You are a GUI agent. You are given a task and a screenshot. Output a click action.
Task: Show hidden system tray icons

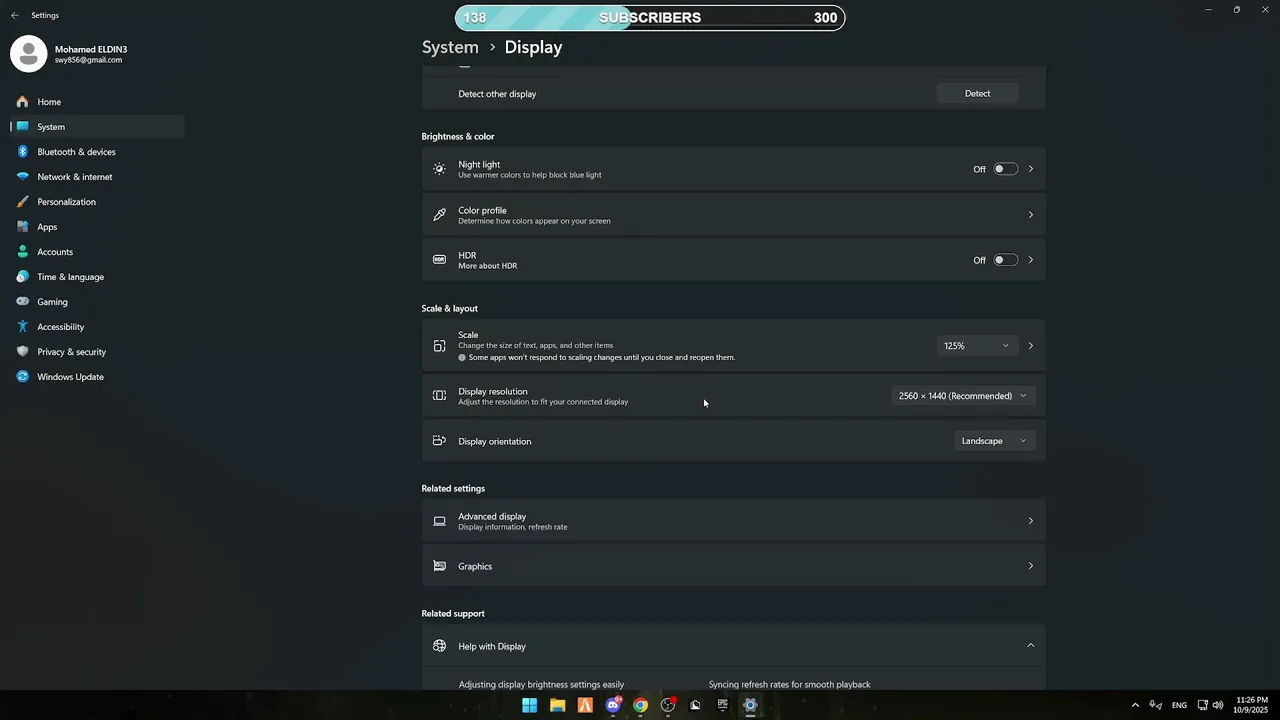[1135, 705]
